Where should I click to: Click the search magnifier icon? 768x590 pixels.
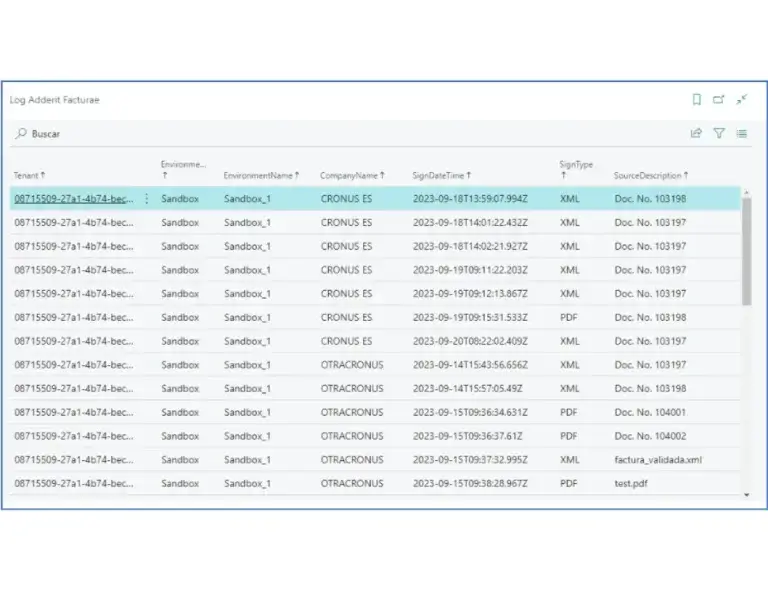tap(21, 133)
